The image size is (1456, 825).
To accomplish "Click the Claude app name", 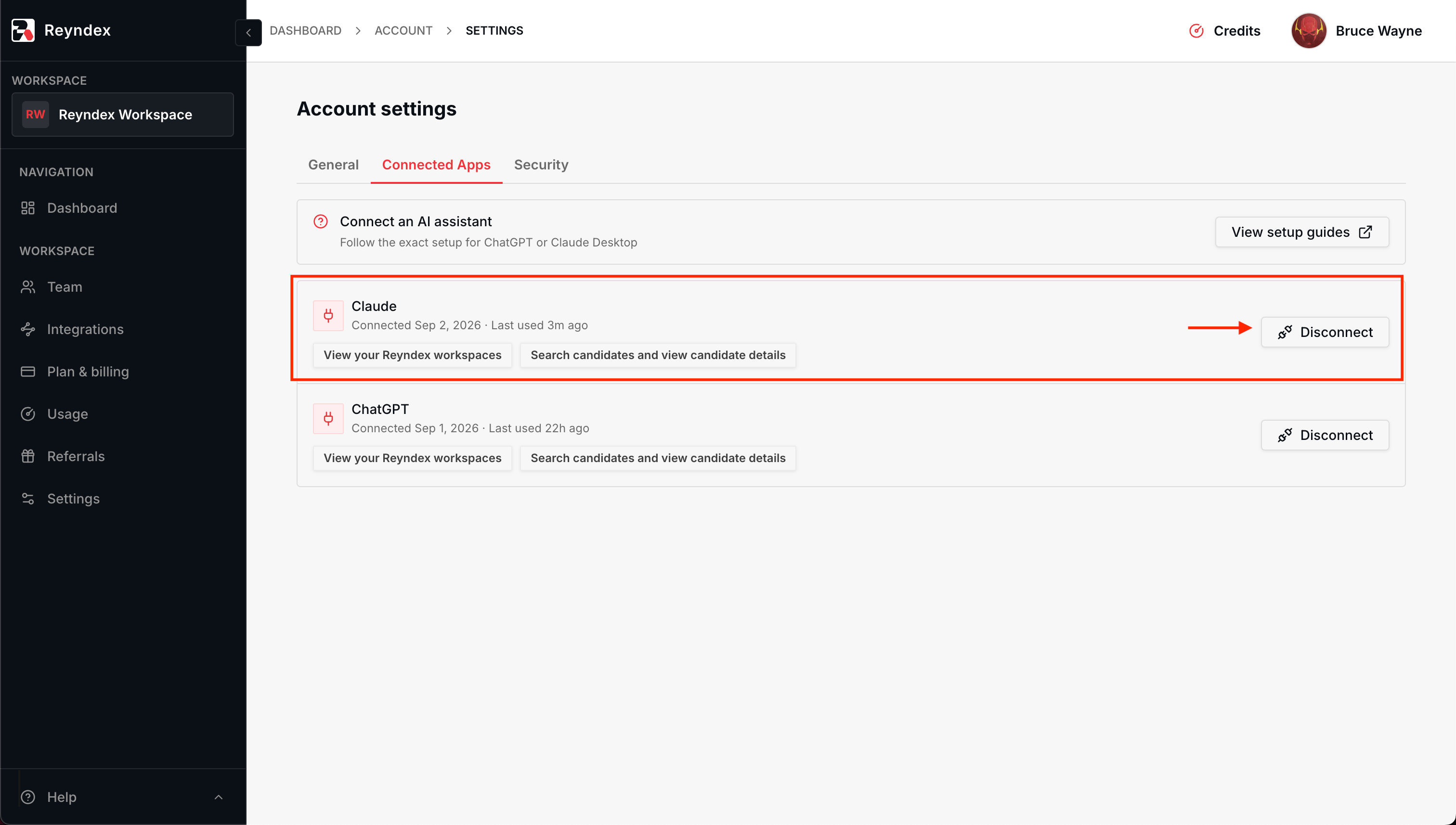I will pos(374,306).
